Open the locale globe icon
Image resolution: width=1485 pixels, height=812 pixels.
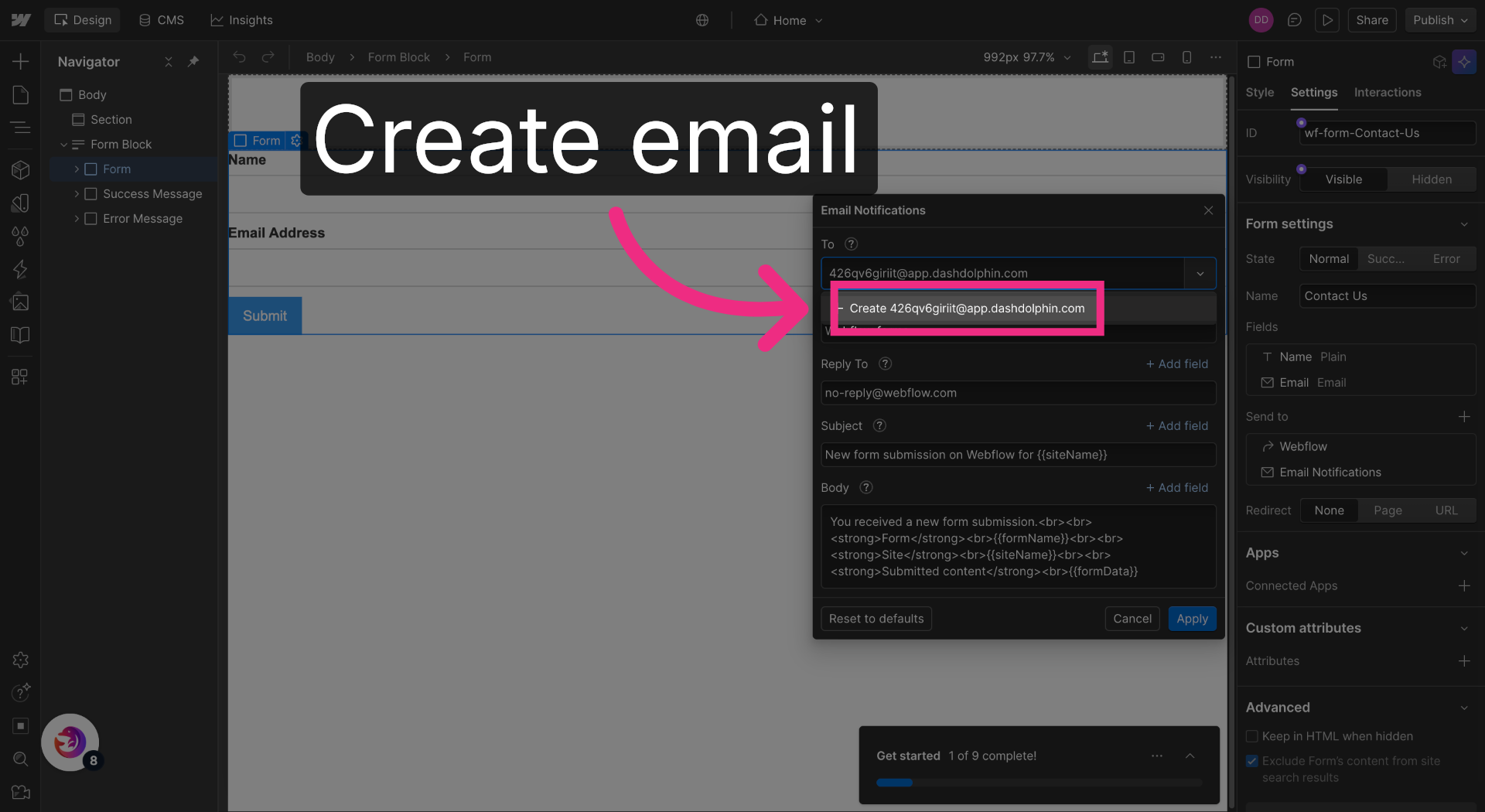pos(702,20)
